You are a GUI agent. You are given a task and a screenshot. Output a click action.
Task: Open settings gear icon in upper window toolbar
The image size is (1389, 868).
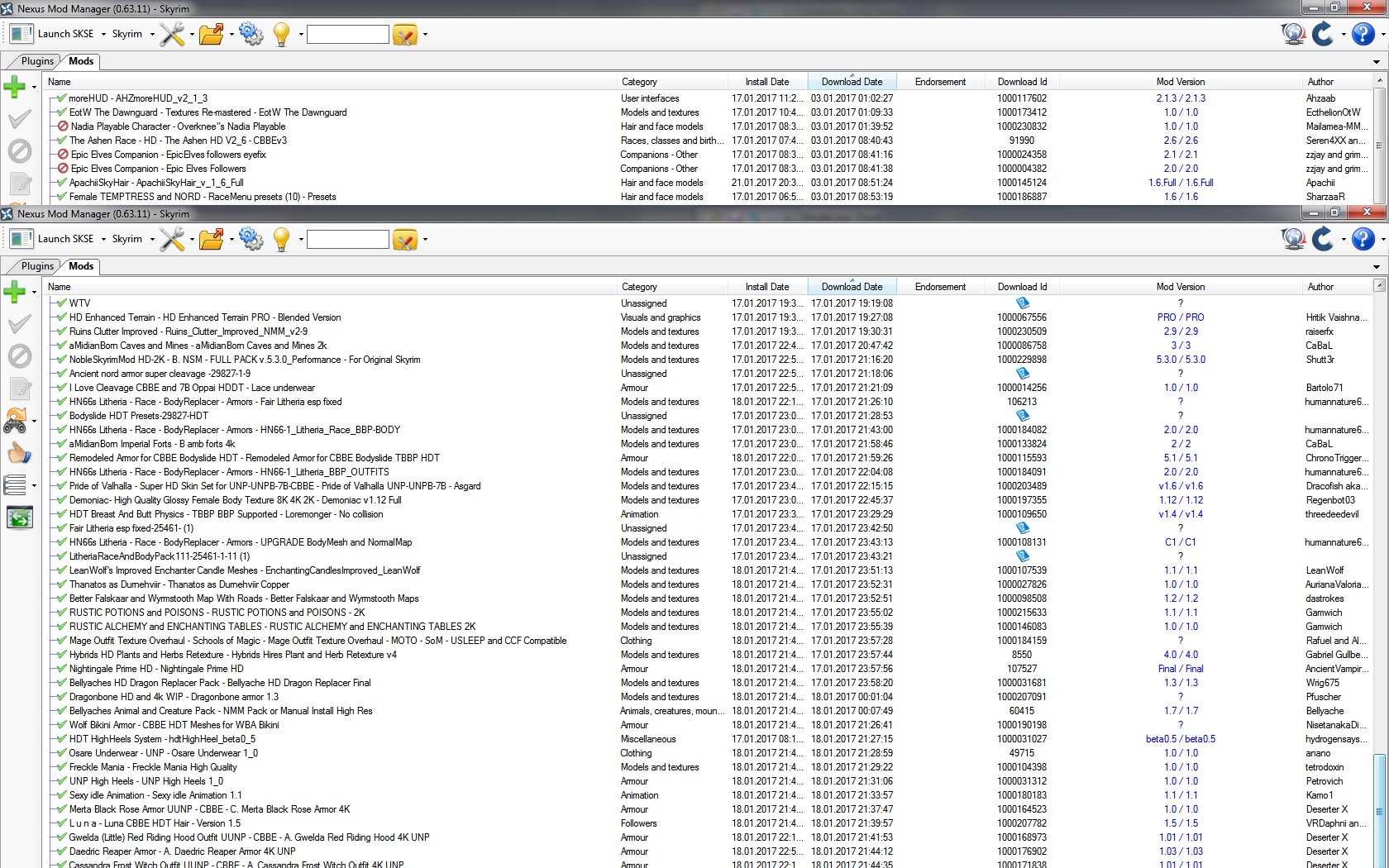pyautogui.click(x=251, y=34)
